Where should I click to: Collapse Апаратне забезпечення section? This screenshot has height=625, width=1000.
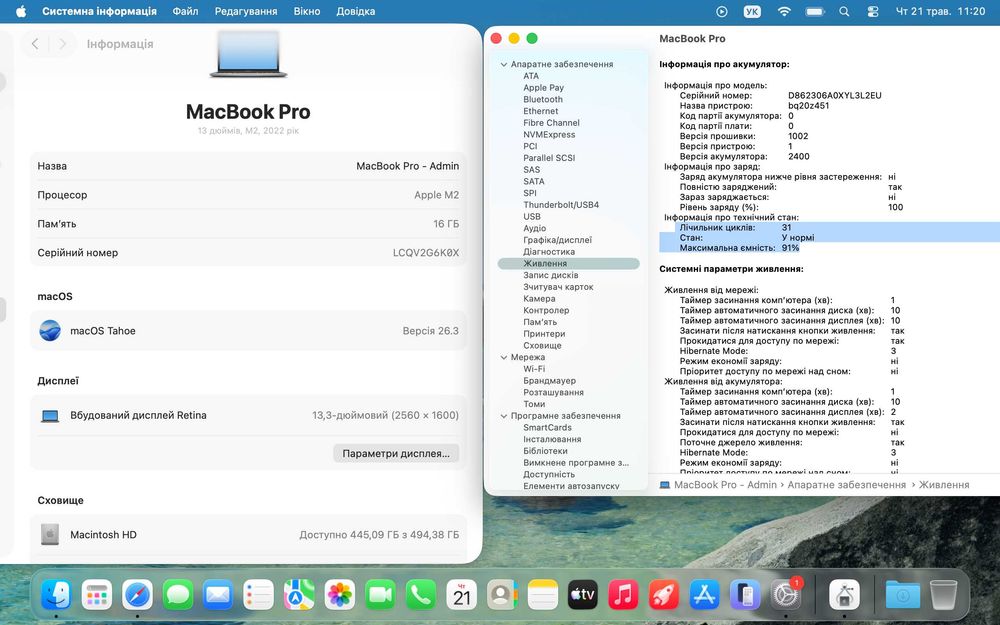click(504, 64)
